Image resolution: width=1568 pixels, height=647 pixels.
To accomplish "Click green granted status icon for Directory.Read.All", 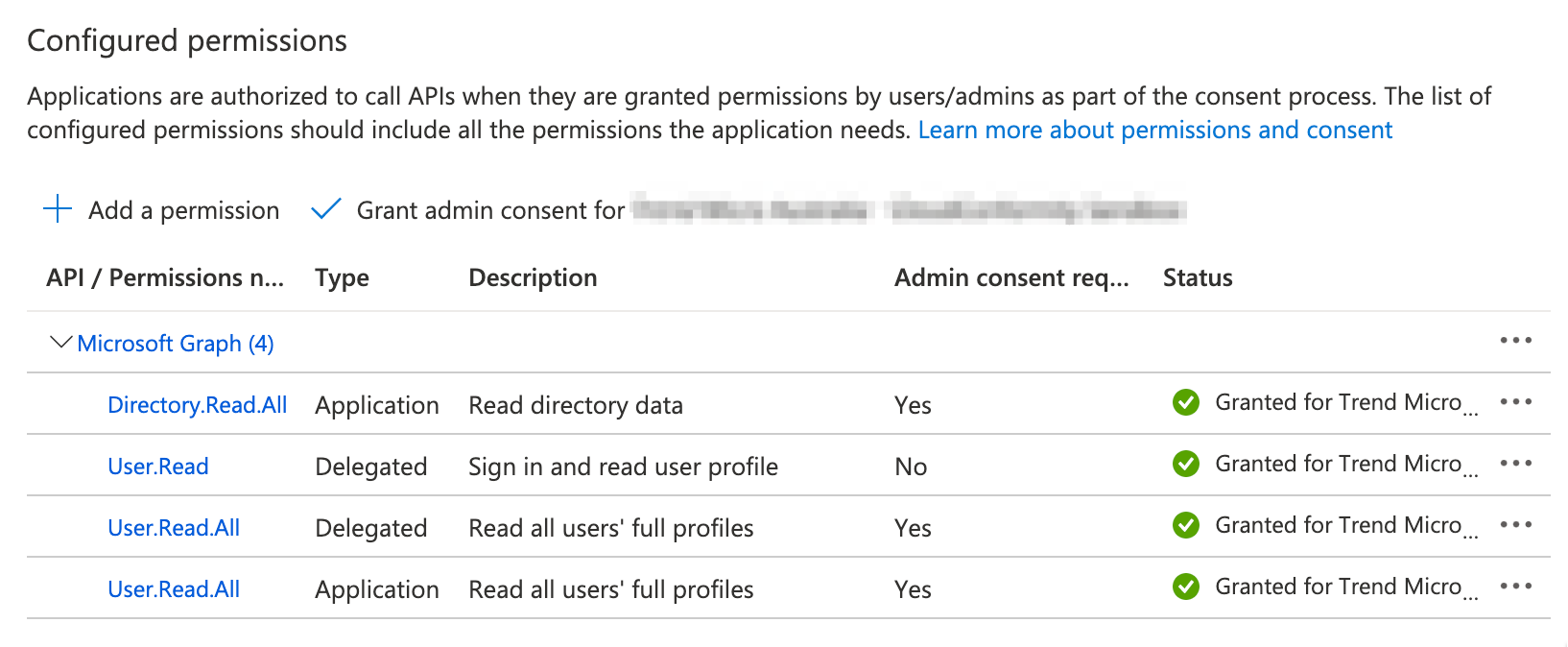I will [x=1186, y=402].
